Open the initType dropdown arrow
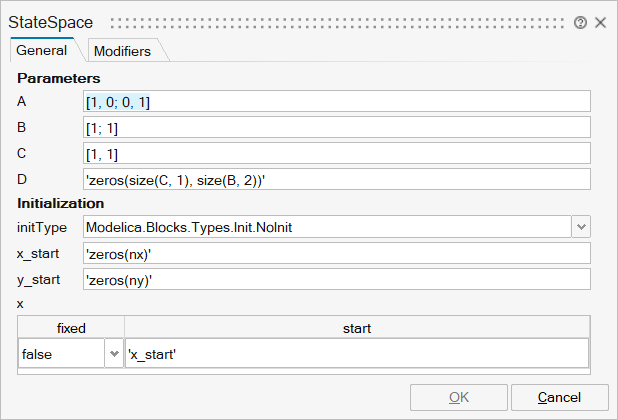The height and width of the screenshot is (420, 618). click(581, 227)
